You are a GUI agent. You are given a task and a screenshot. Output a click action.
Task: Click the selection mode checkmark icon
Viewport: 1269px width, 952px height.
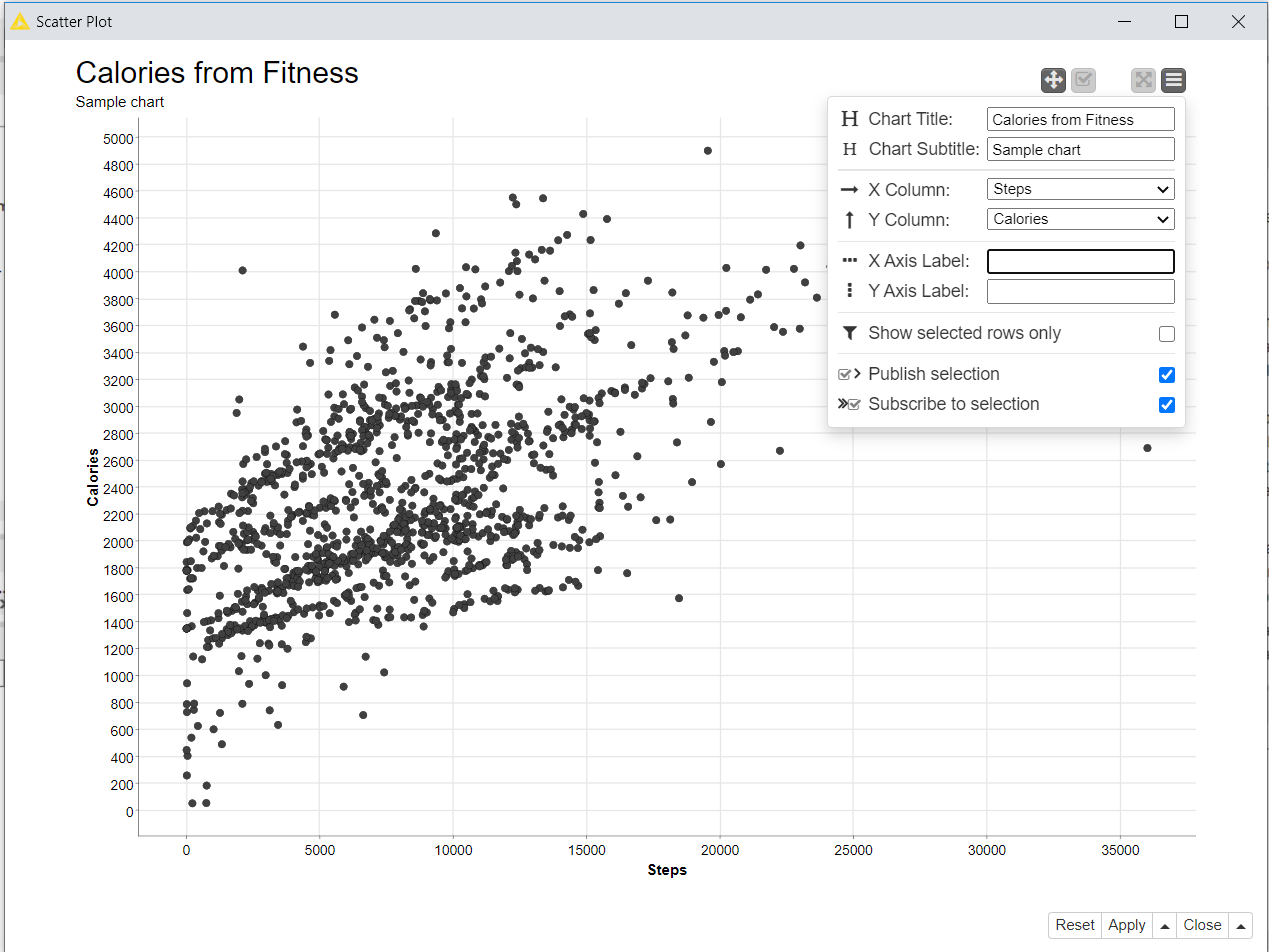tap(1083, 81)
